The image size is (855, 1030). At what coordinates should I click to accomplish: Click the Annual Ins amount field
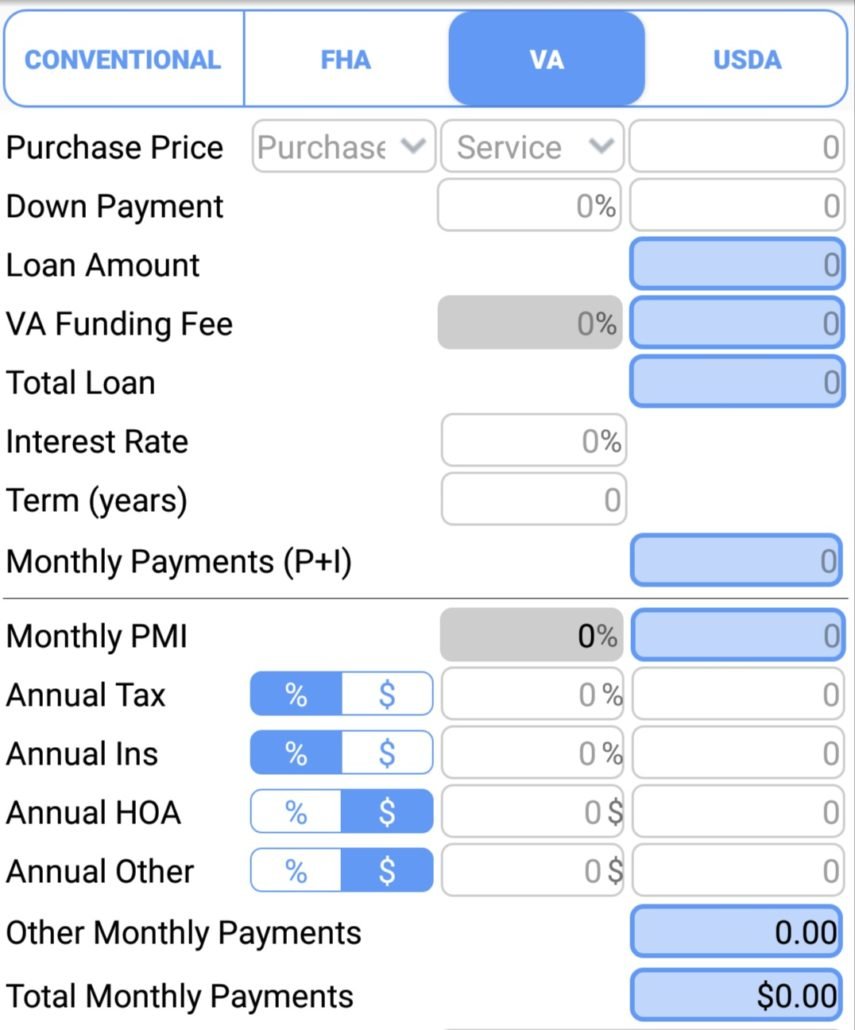[x=738, y=753]
